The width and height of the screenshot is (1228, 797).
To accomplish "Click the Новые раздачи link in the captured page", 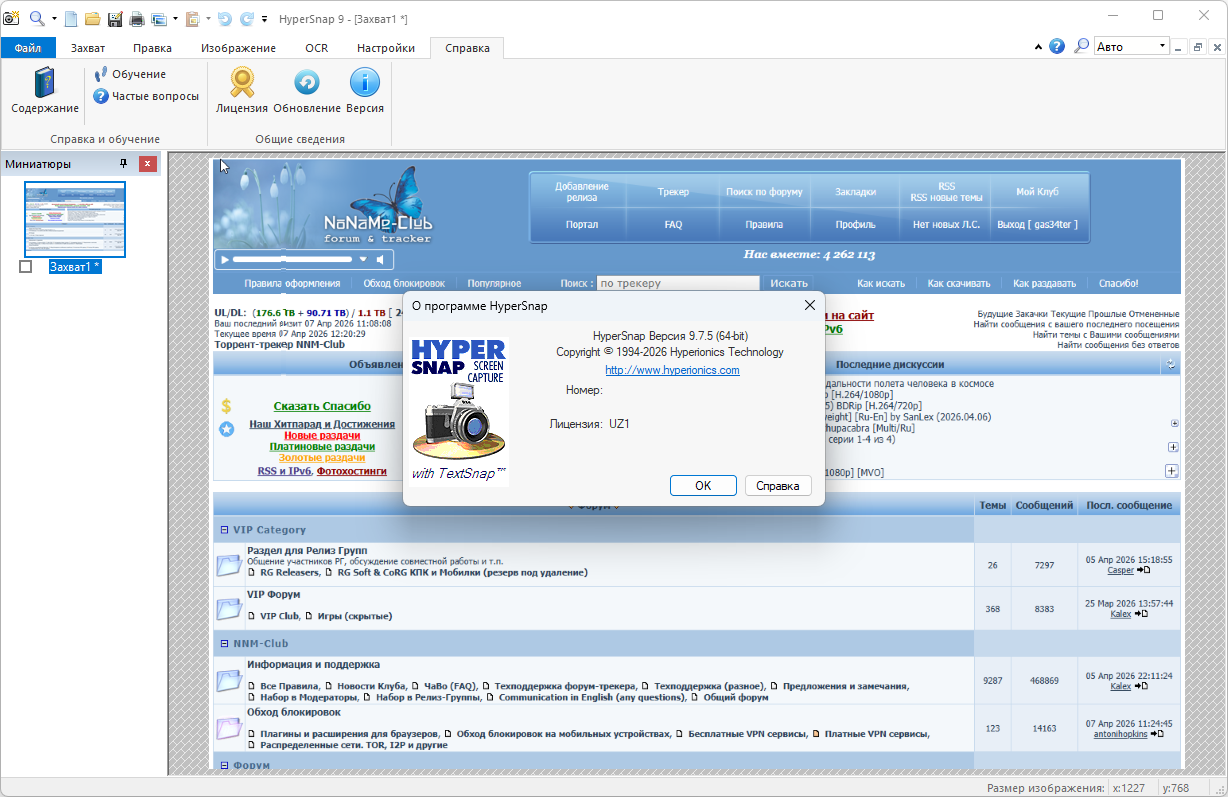I will (322, 436).
